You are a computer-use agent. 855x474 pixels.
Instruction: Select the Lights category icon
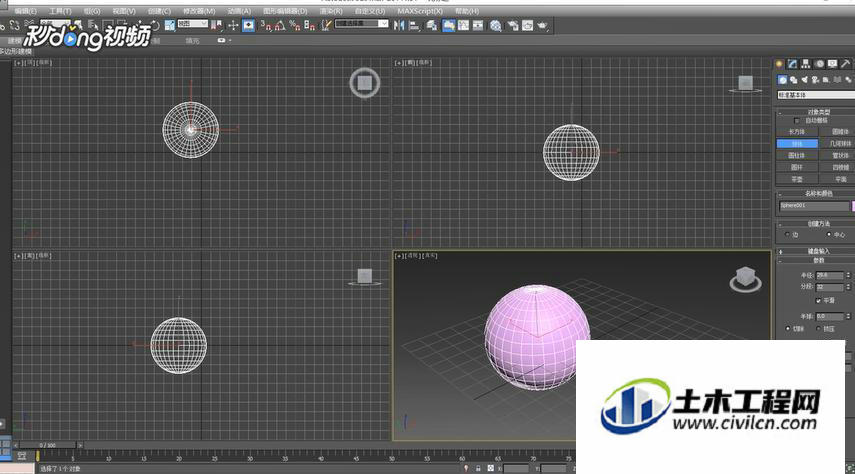coord(804,80)
